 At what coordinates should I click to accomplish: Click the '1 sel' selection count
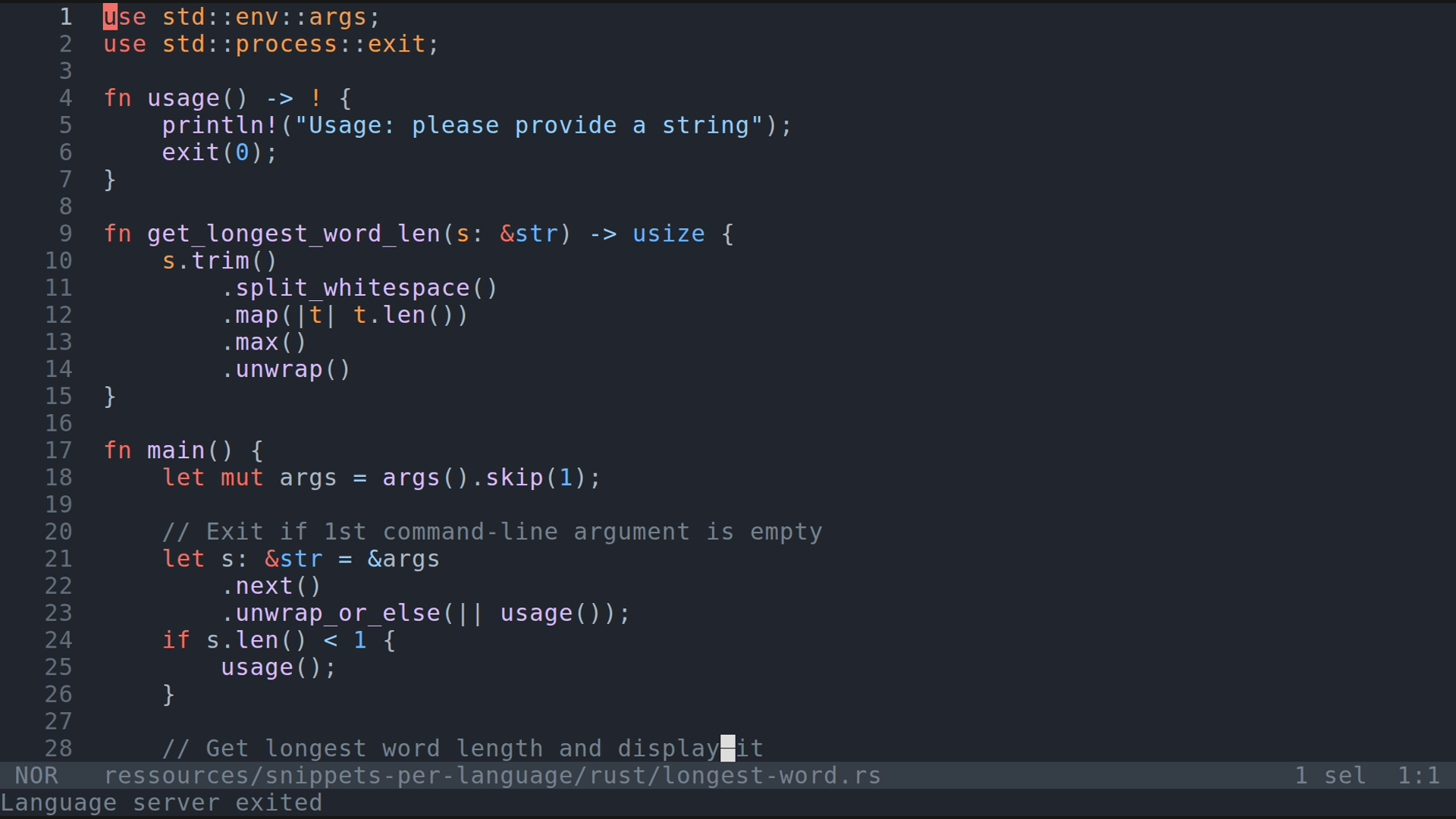point(1329,776)
